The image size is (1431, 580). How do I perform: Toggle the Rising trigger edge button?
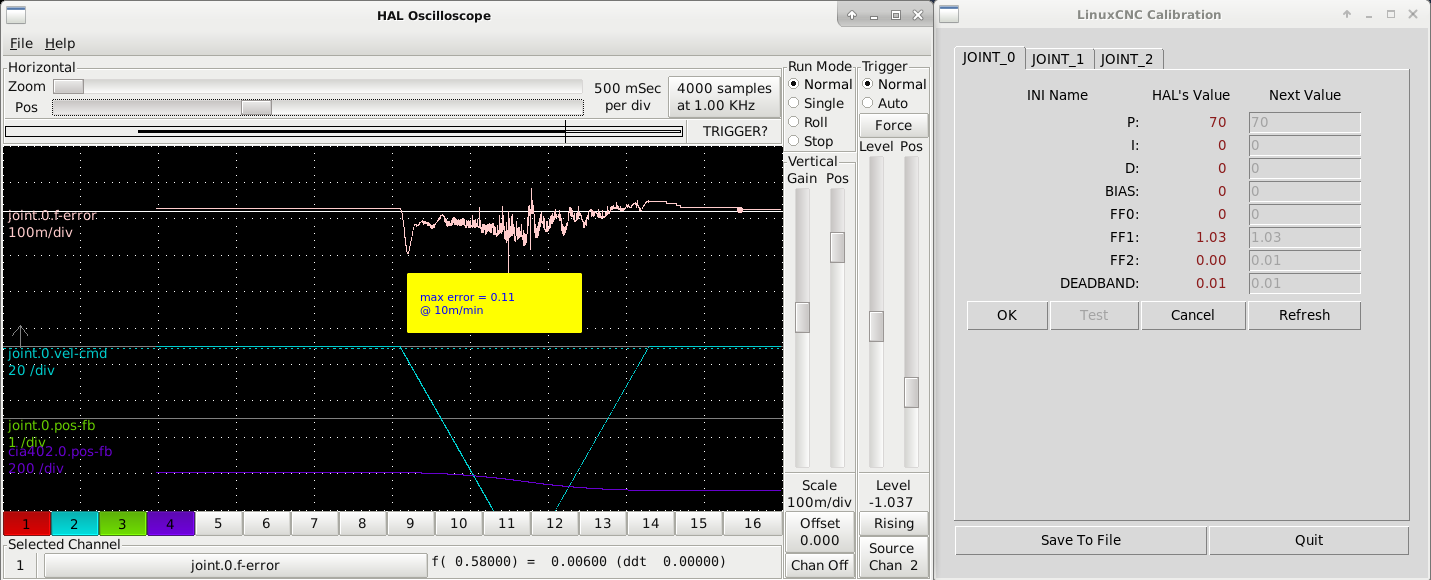pos(893,523)
